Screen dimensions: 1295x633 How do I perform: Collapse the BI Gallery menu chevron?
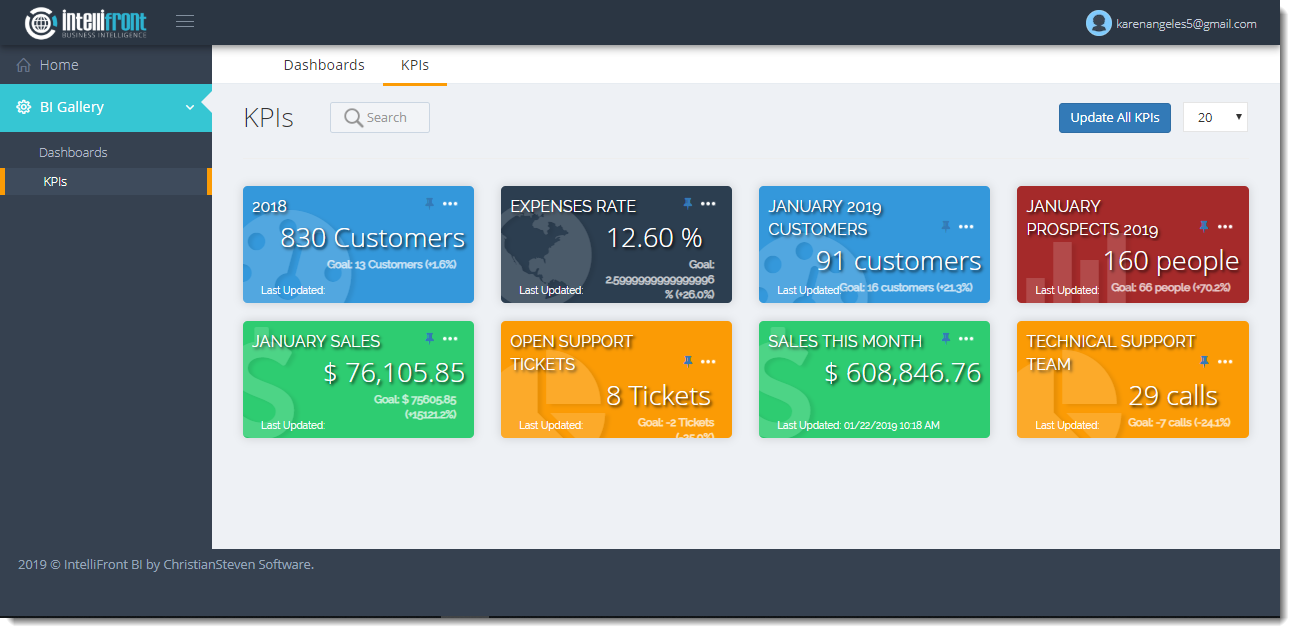pyautogui.click(x=190, y=108)
